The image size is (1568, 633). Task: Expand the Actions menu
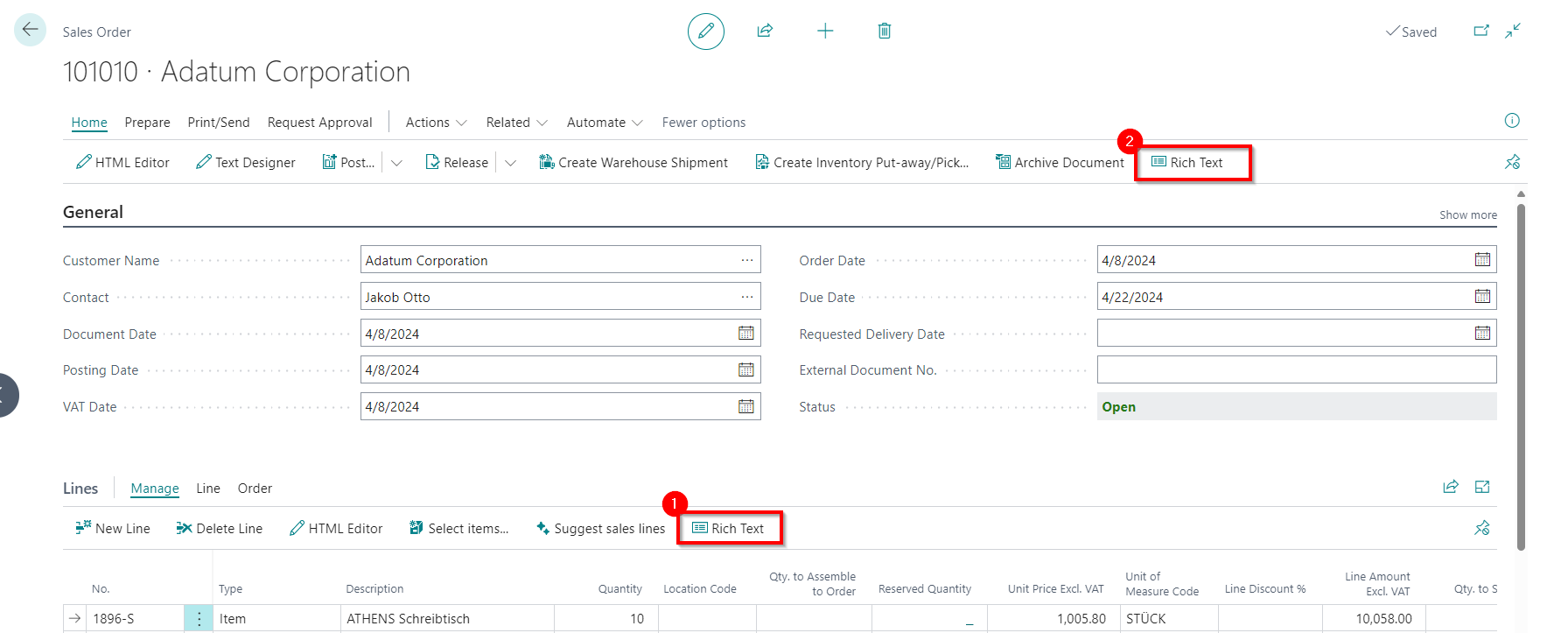click(x=436, y=123)
